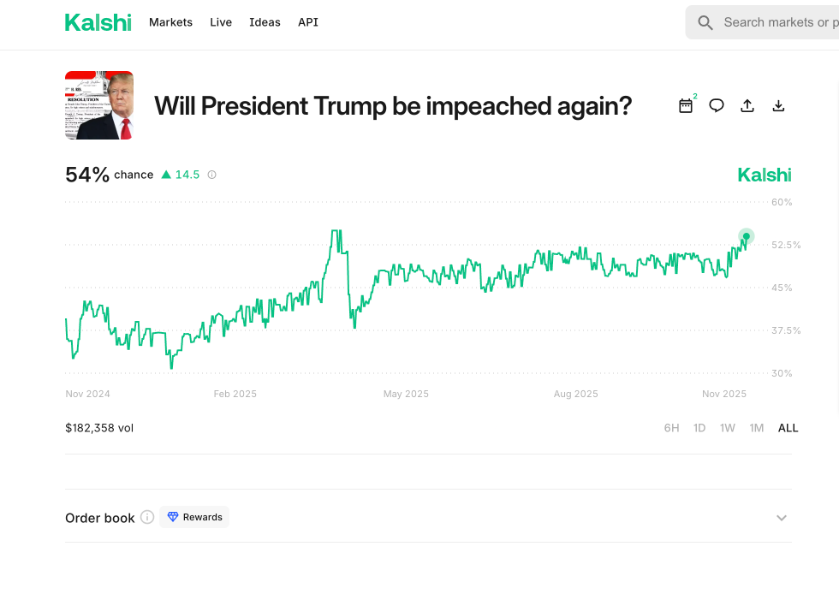Click the Order book info icon
The height and width of the screenshot is (600, 839).
(x=147, y=517)
